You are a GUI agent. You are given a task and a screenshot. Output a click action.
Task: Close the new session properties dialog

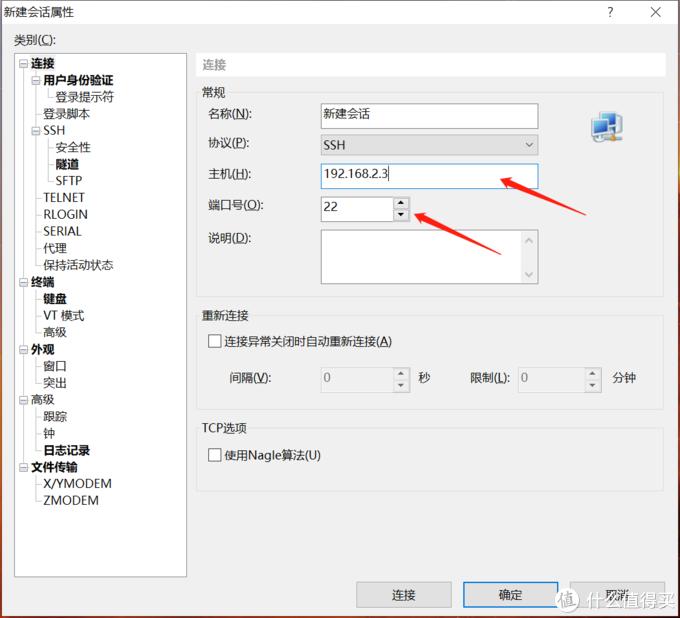click(x=656, y=12)
